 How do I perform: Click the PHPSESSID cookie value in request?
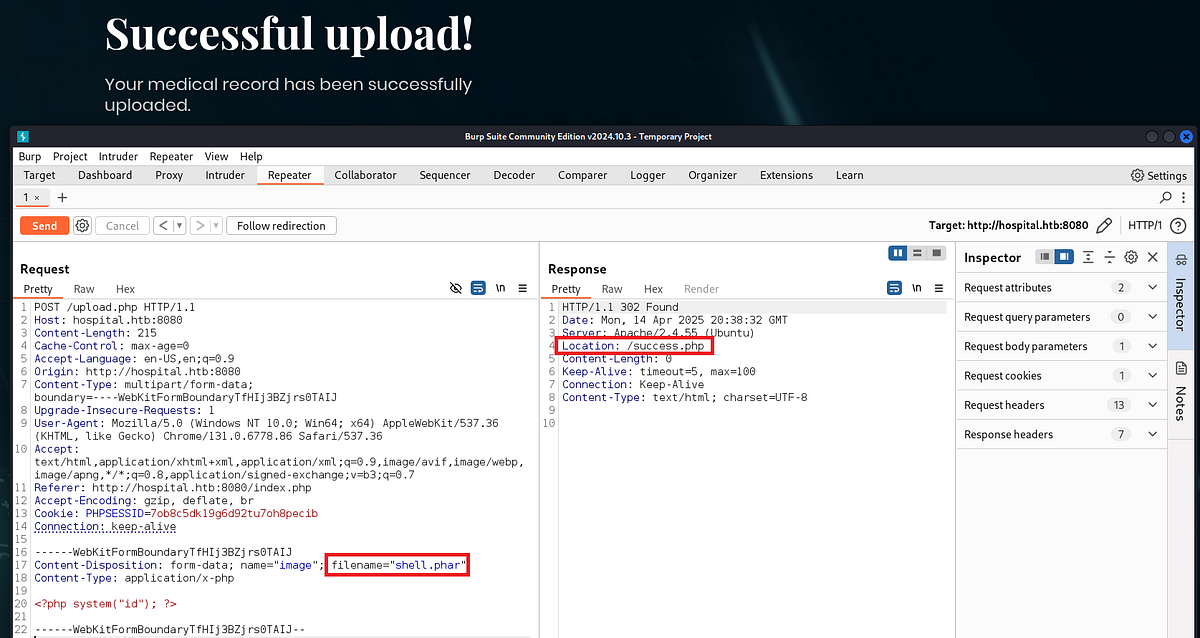(x=232, y=513)
